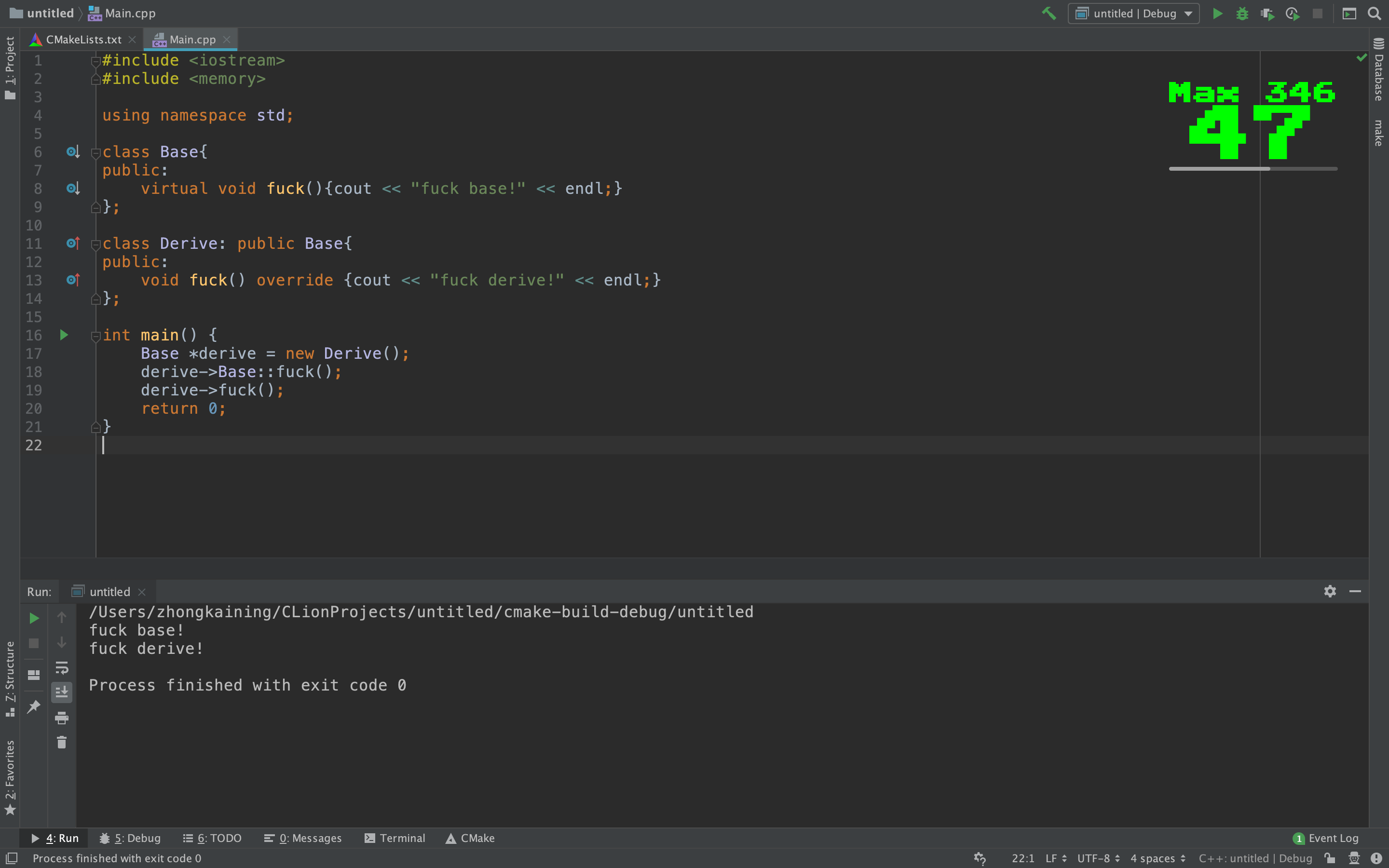Close the CMakeLists.txt tab
Screen dimensions: 1389x868
click(132, 40)
